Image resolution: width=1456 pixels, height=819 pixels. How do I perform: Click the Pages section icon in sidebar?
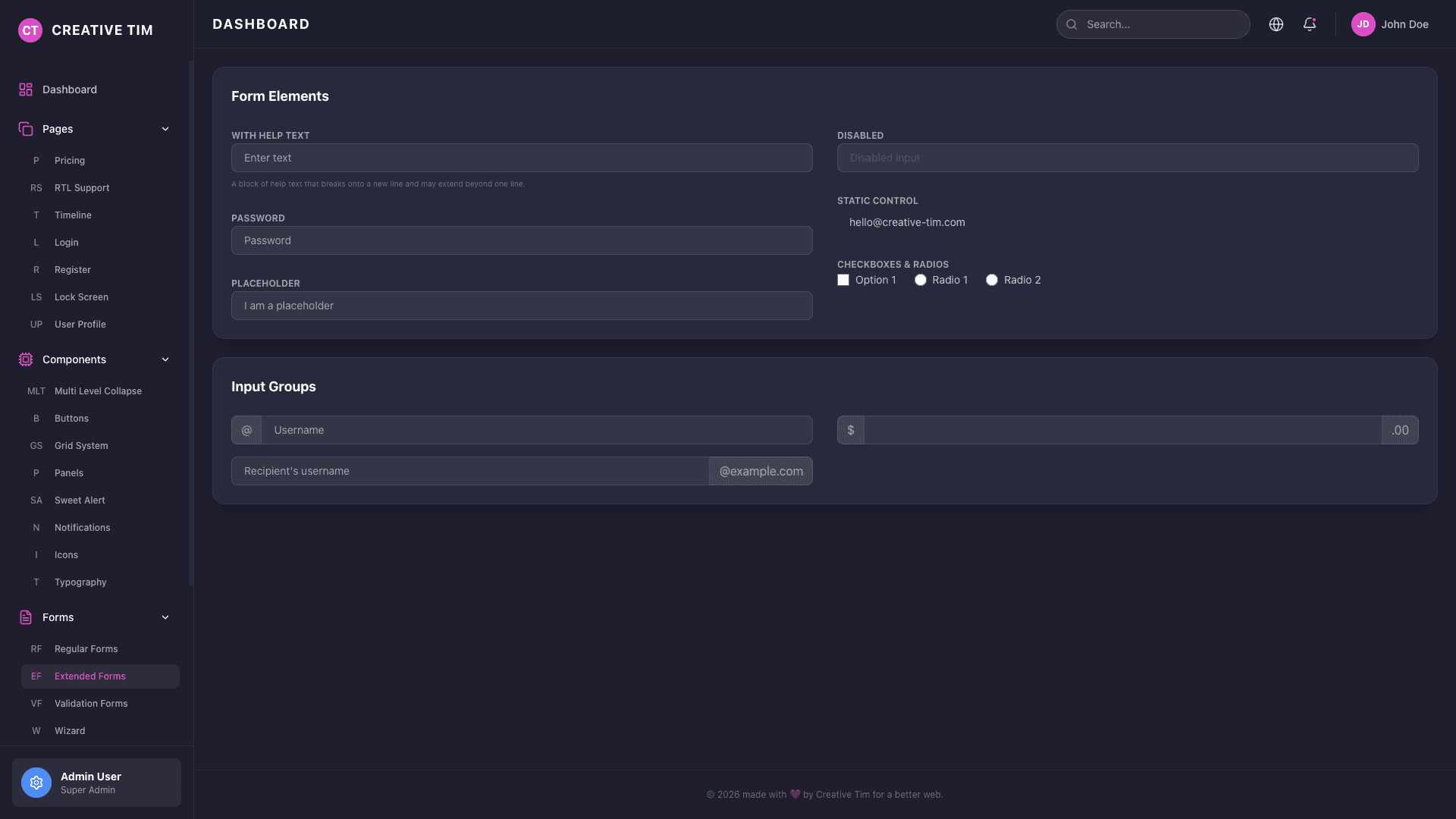coord(26,129)
